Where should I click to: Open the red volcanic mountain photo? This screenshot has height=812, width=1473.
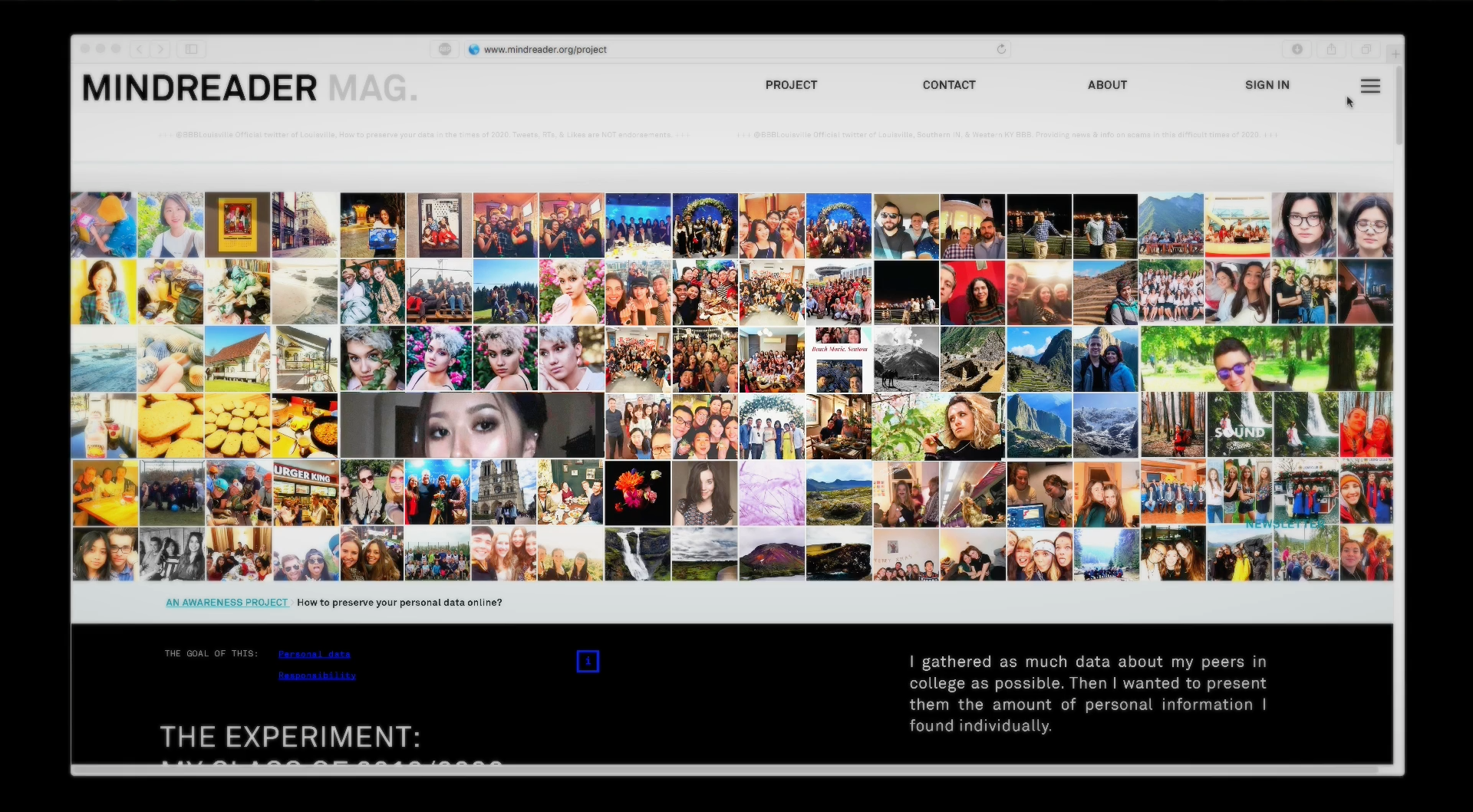(772, 554)
